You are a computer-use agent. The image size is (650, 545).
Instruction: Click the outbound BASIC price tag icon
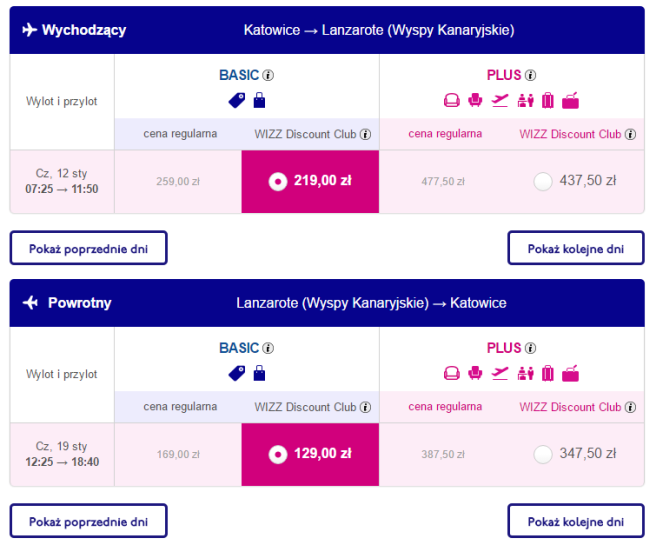point(237,100)
